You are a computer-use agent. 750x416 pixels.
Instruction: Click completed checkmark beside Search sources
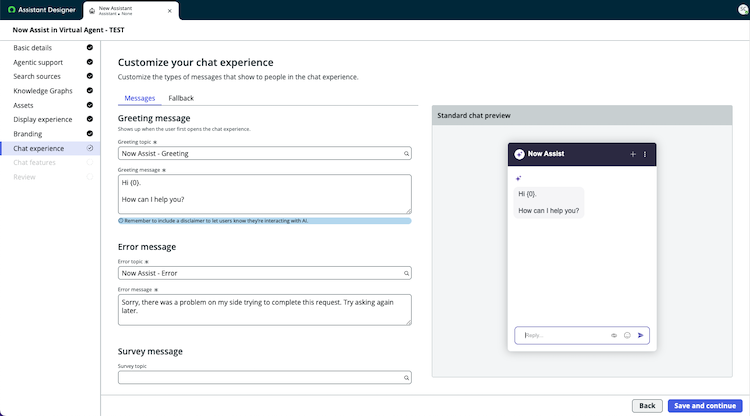[89, 76]
